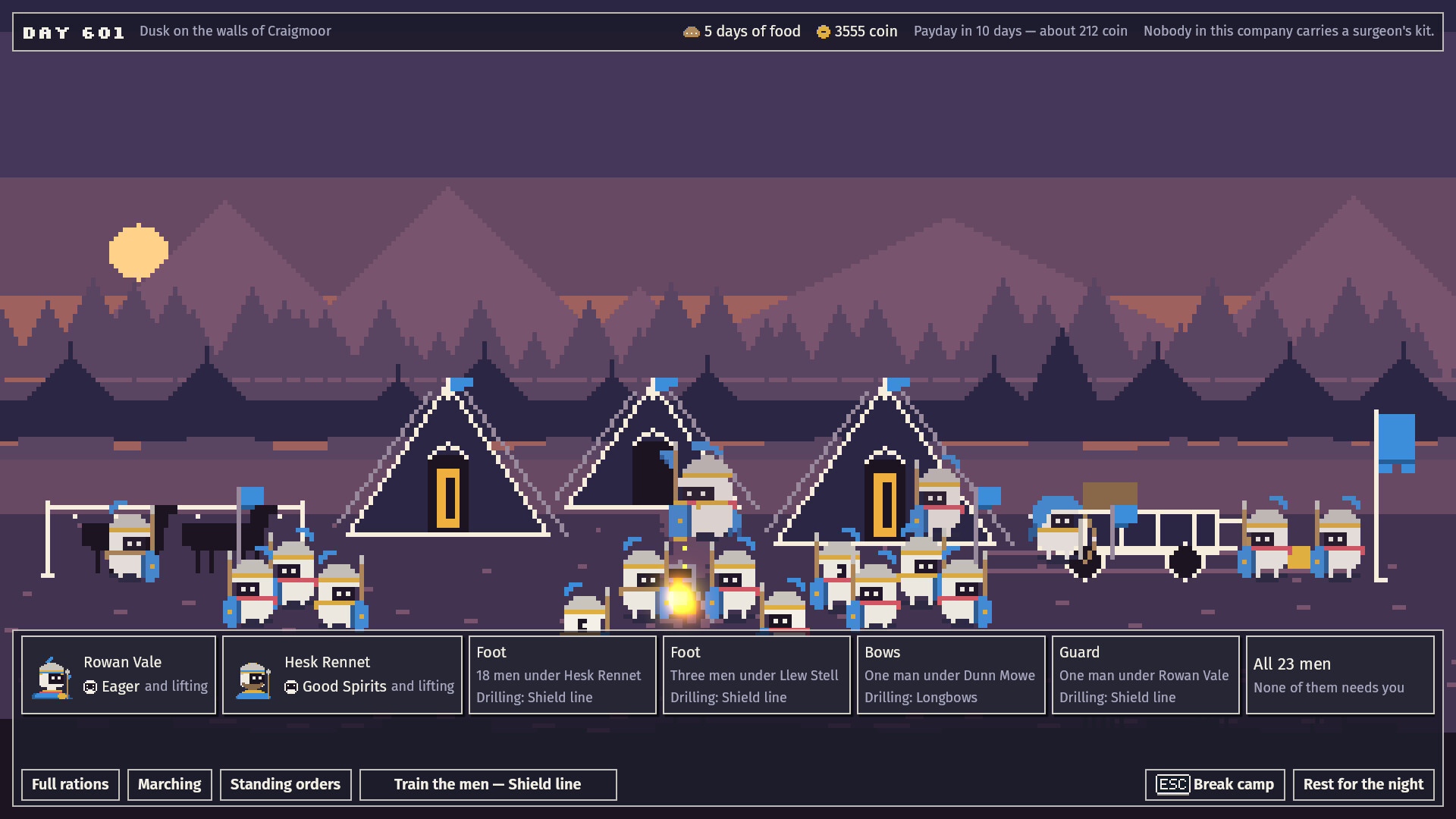Viewport: 1456px width, 819px height.
Task: Open Hesk Rennet's character card
Action: (x=342, y=675)
